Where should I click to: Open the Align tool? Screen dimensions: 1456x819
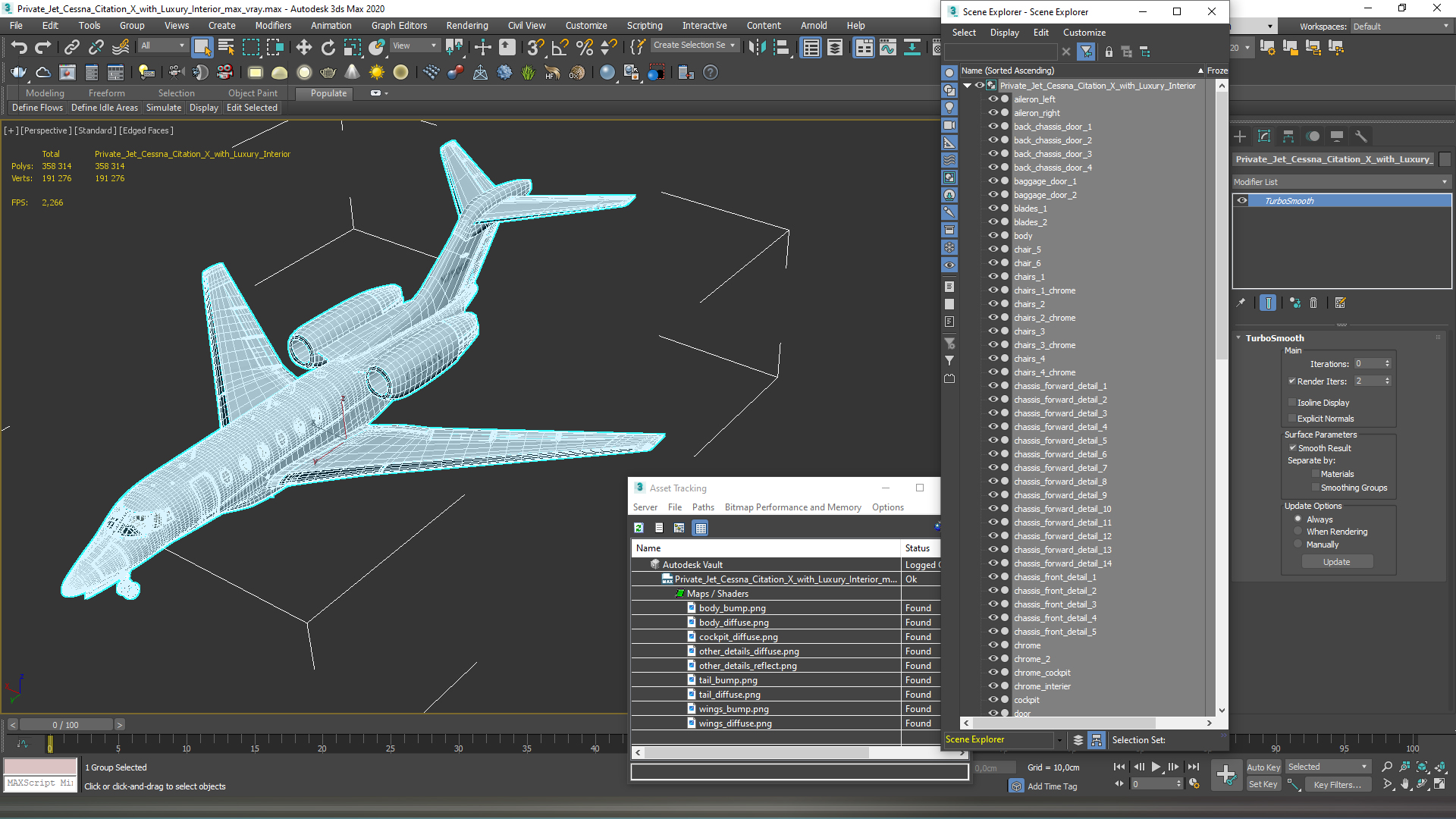click(x=781, y=47)
